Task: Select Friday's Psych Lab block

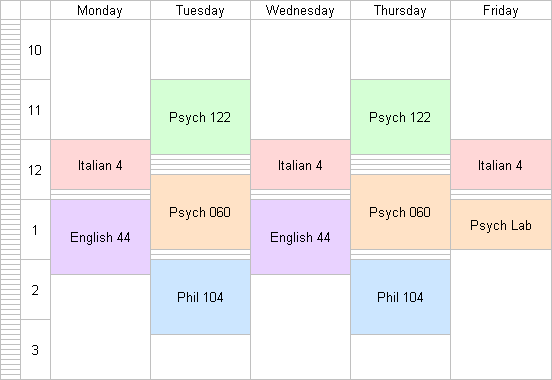Action: click(x=501, y=225)
